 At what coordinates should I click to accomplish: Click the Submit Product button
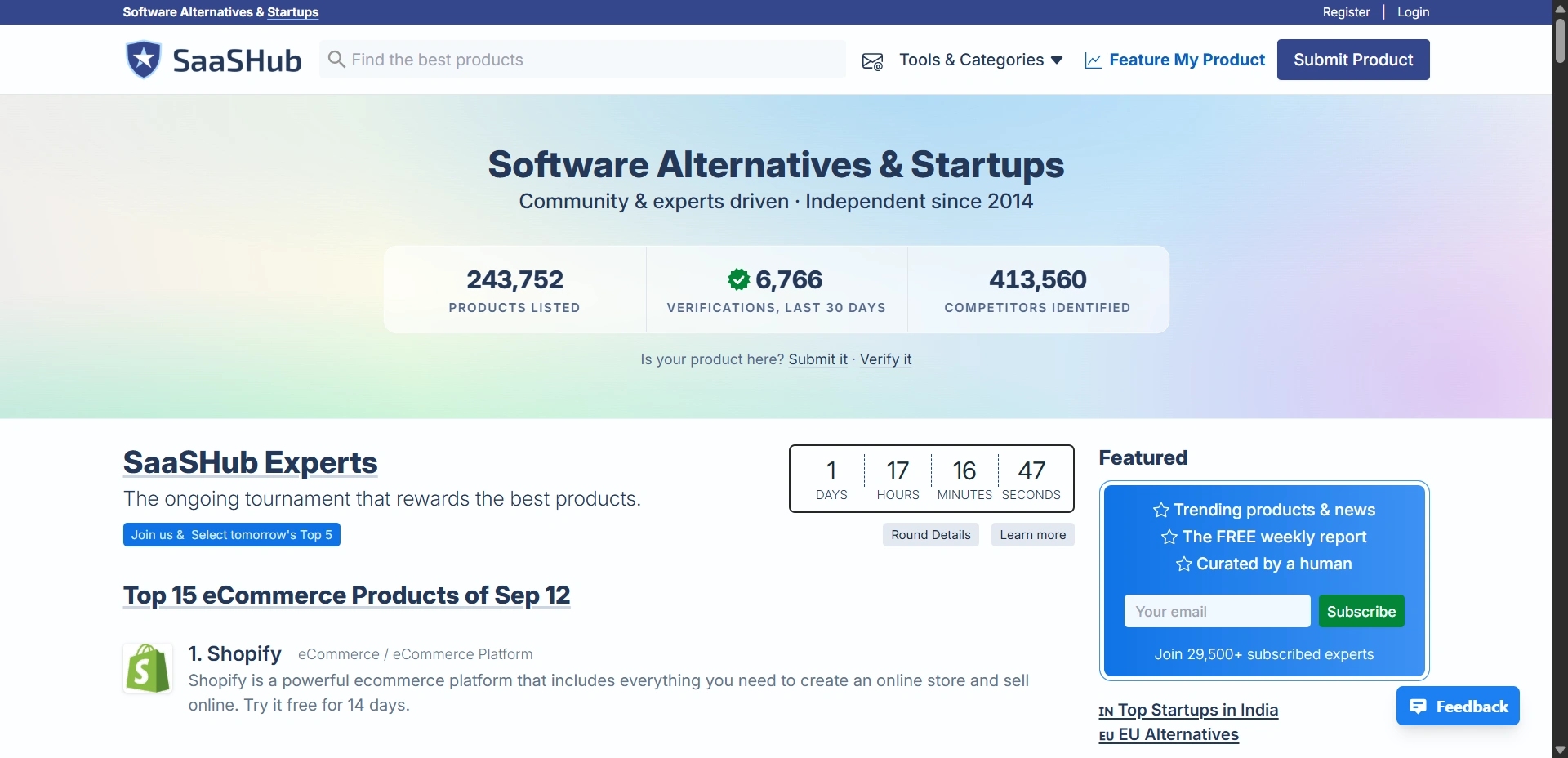(1353, 60)
